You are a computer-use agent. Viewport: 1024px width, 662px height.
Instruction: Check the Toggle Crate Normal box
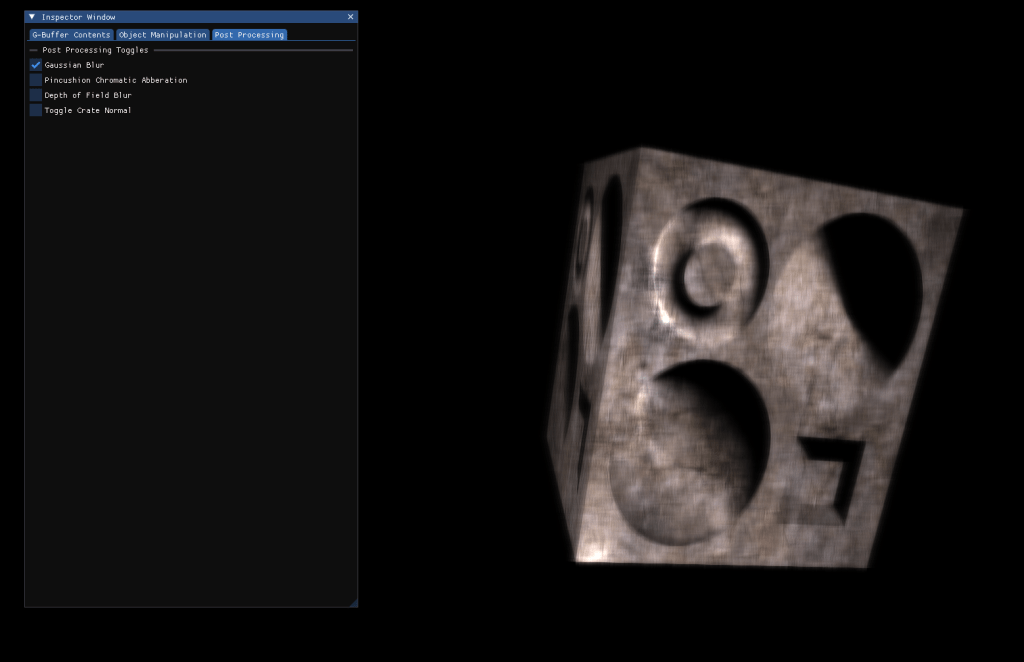coord(36,110)
